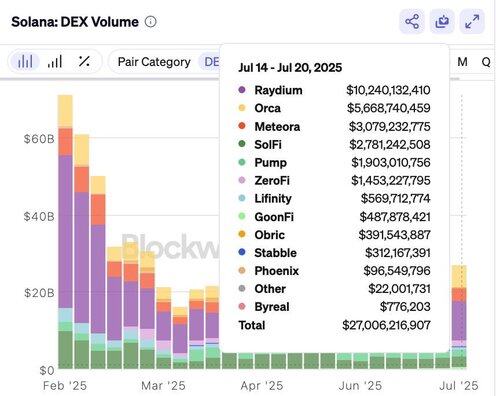The width and height of the screenshot is (500, 396).
Task: Toggle percentage view mode
Action: point(84,62)
